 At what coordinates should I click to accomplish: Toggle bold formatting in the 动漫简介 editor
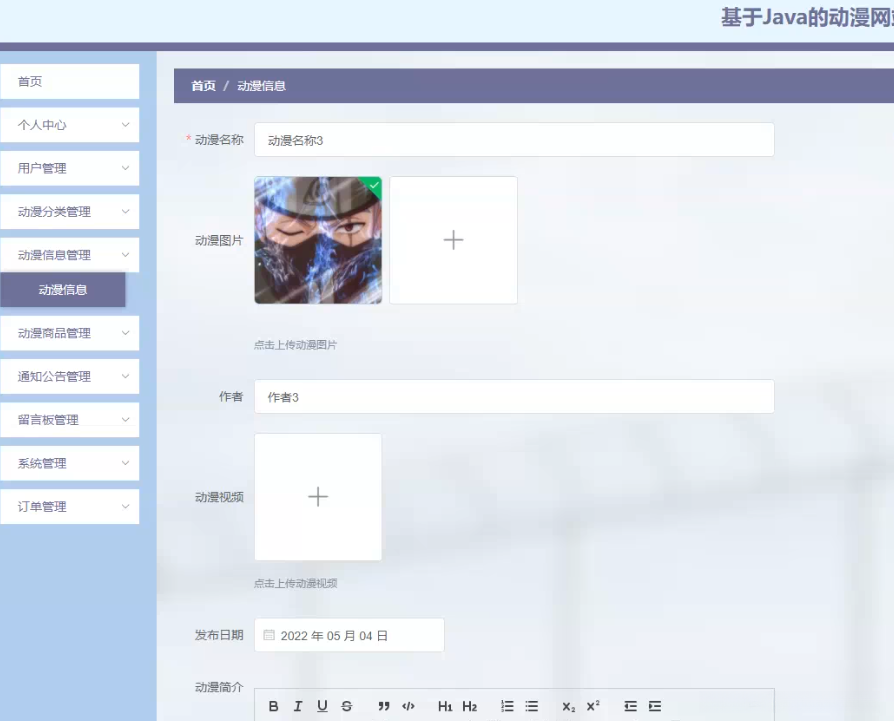coord(273,706)
